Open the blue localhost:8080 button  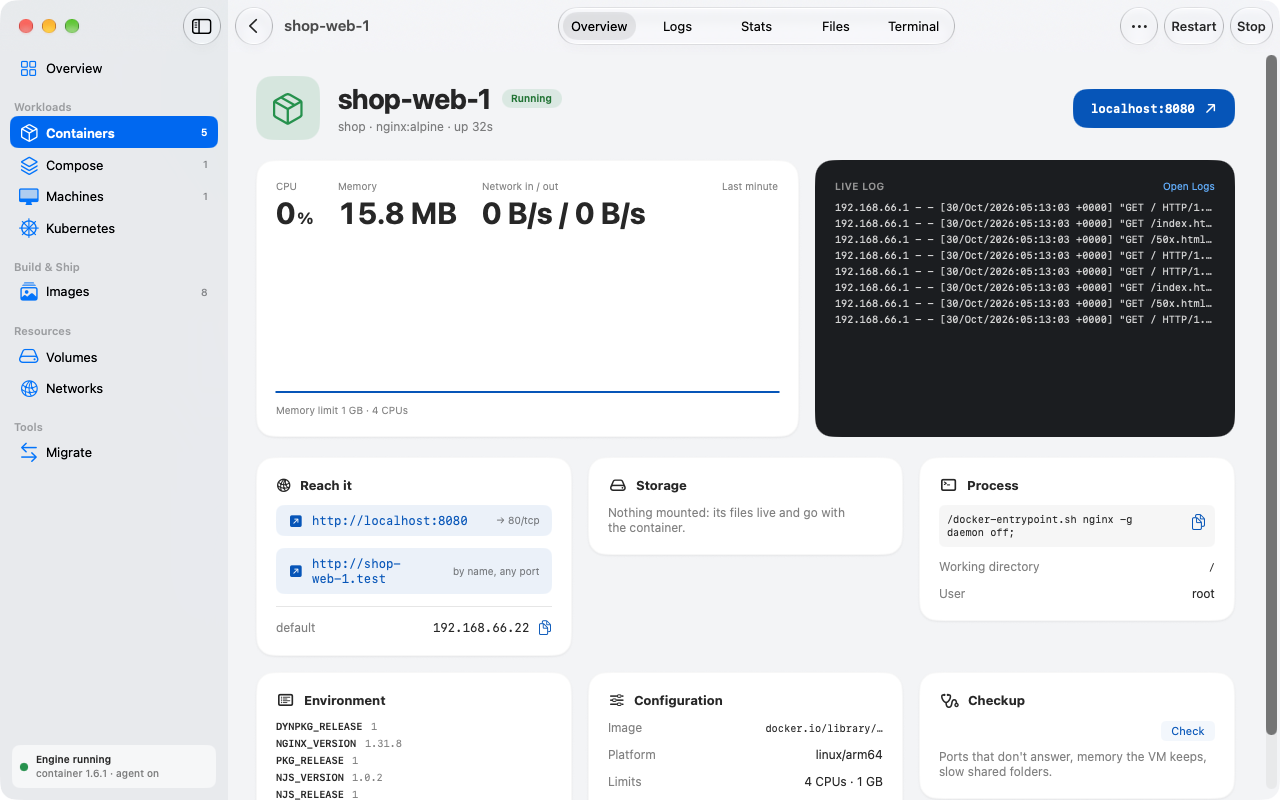coord(1154,109)
